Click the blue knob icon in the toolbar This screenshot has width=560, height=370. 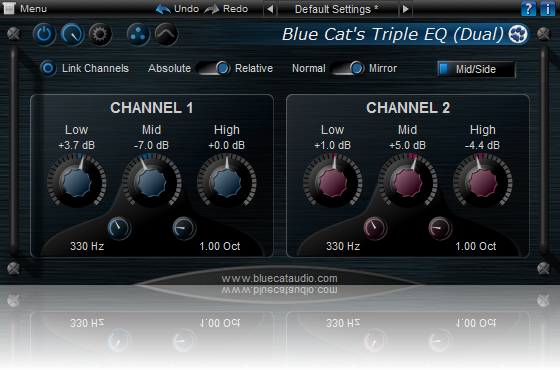point(72,35)
